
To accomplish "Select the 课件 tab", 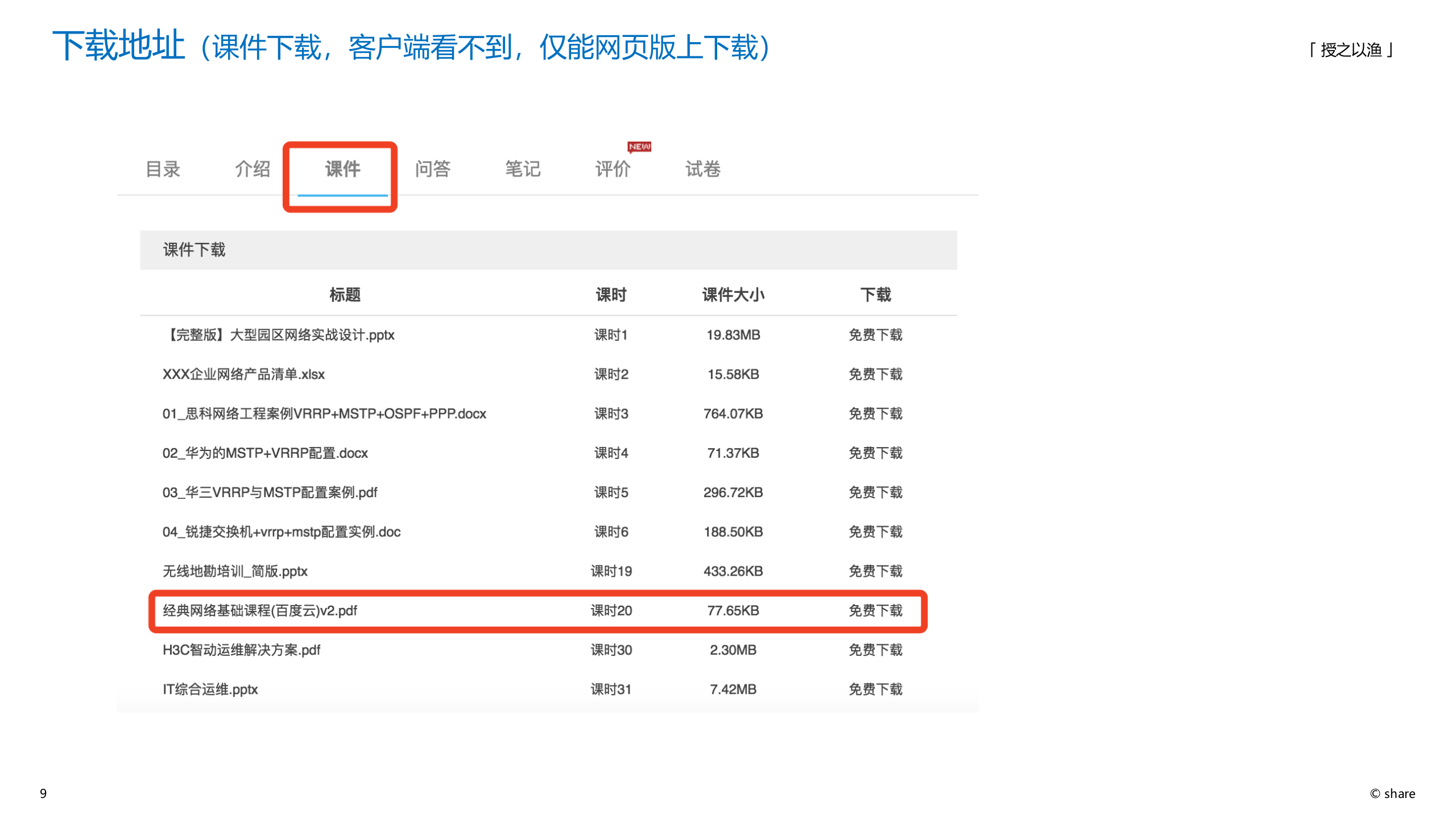I will pyautogui.click(x=341, y=169).
